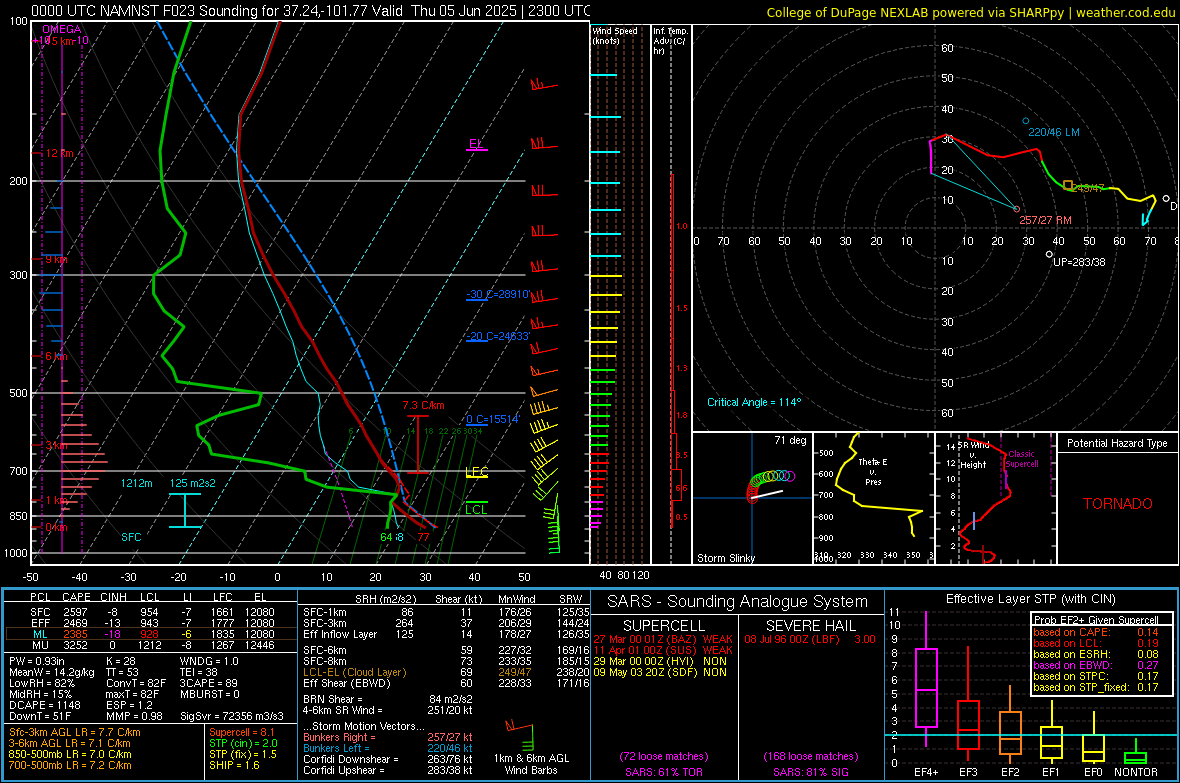Click the cyan 1212m label
The image size is (1180, 783).
[136, 483]
